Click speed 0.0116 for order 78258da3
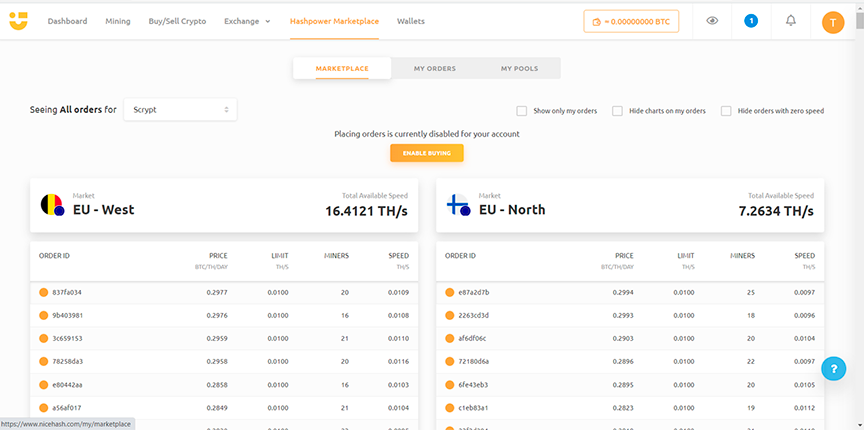Viewport: 864px width, 430px height. [398, 362]
